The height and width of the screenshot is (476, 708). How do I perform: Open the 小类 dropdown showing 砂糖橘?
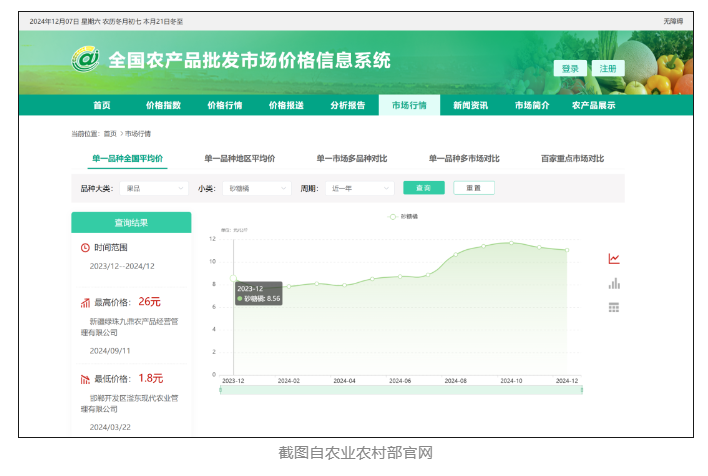click(256, 188)
